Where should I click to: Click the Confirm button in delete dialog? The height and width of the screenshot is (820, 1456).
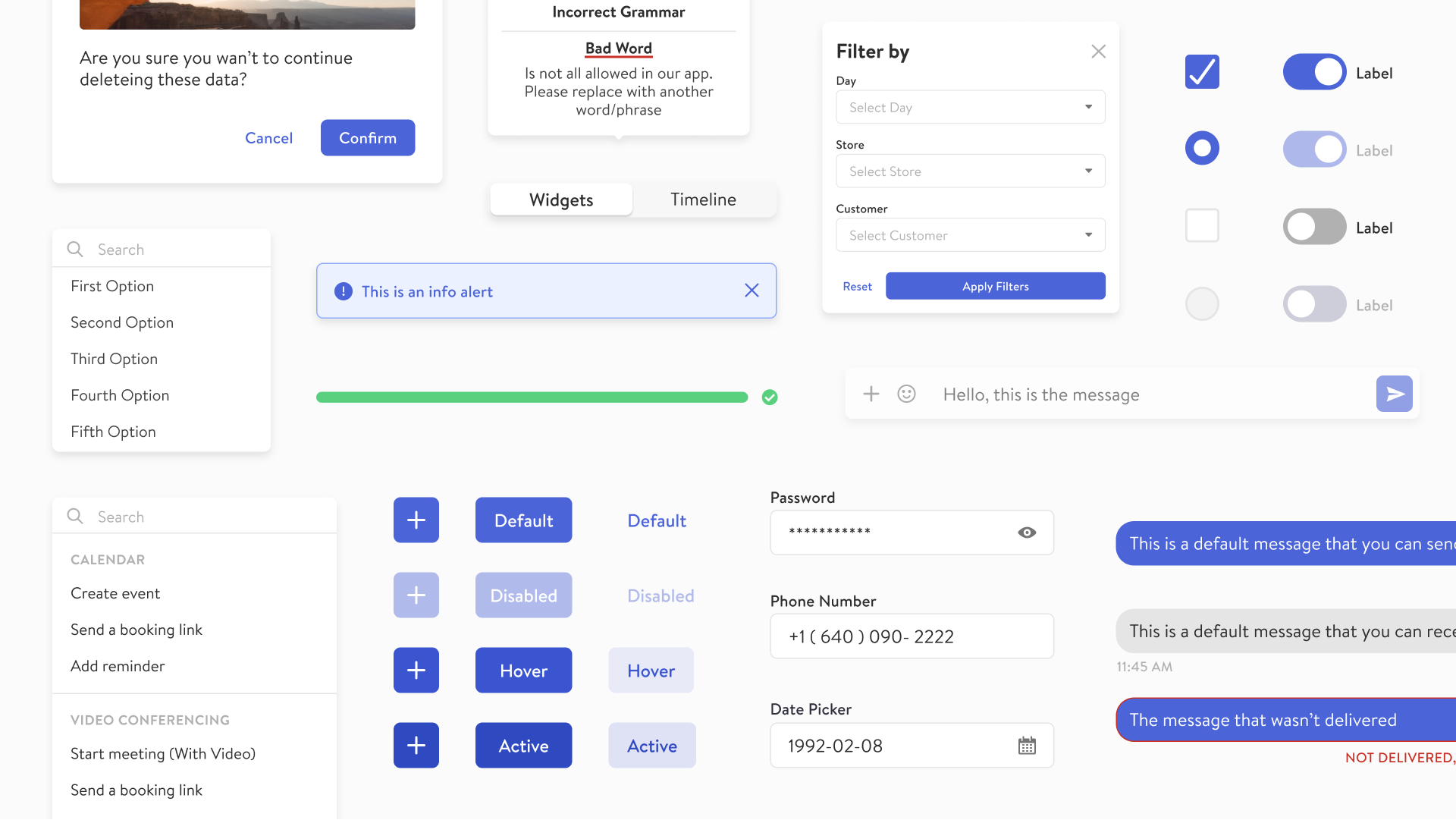tap(367, 137)
